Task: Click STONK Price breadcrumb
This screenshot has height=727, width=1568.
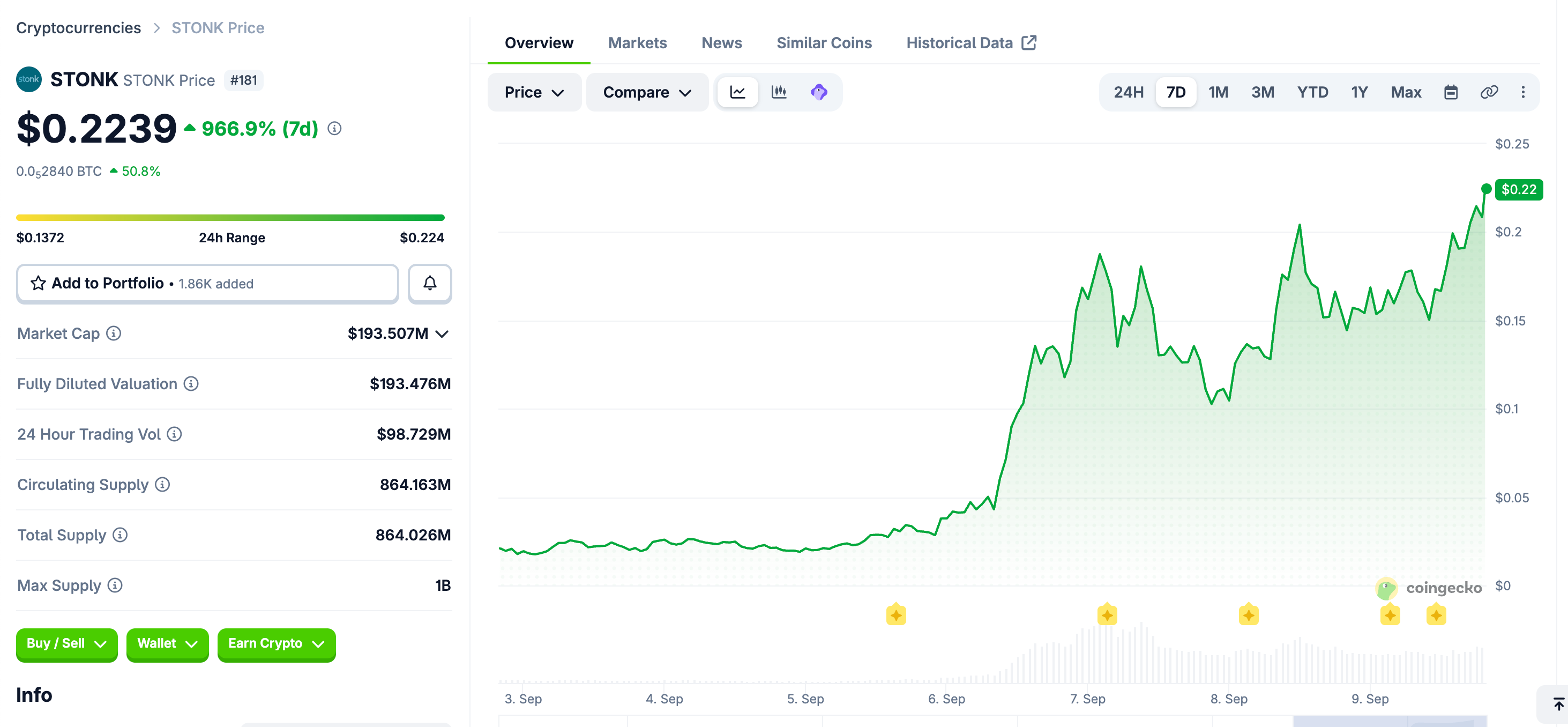Action: pos(218,28)
